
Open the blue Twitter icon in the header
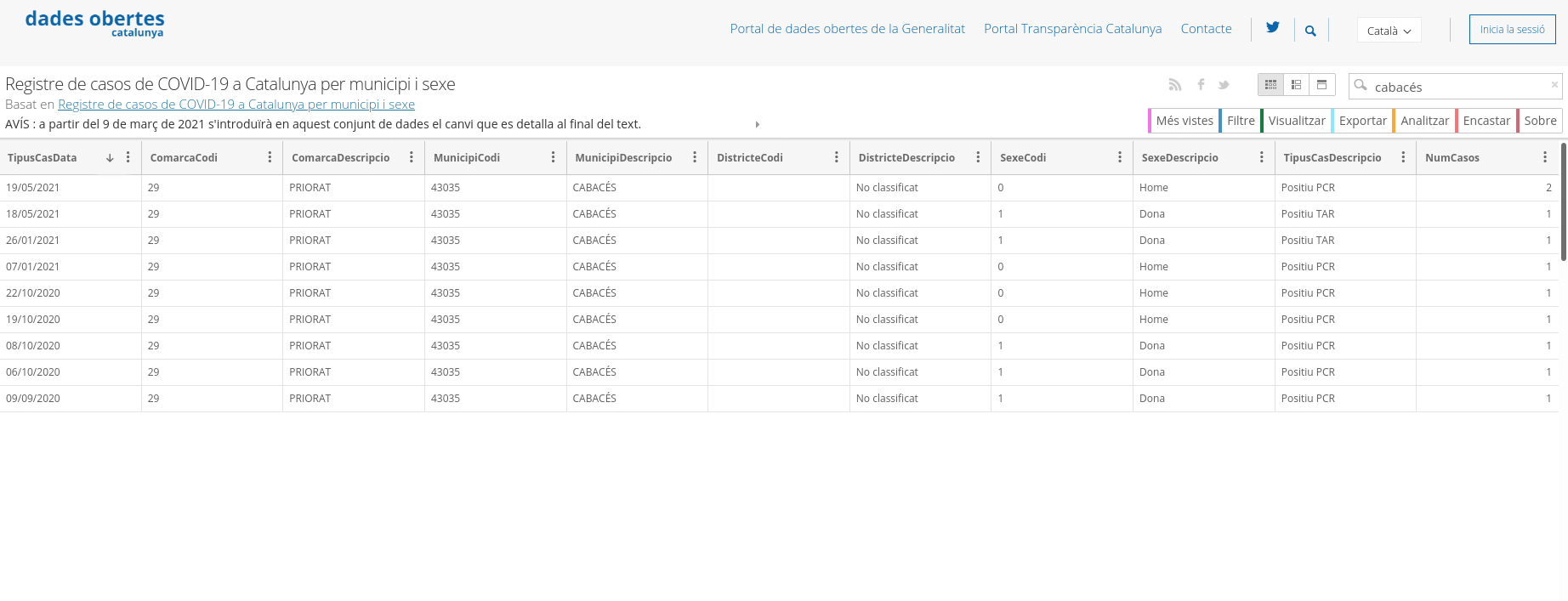pyautogui.click(x=1272, y=28)
